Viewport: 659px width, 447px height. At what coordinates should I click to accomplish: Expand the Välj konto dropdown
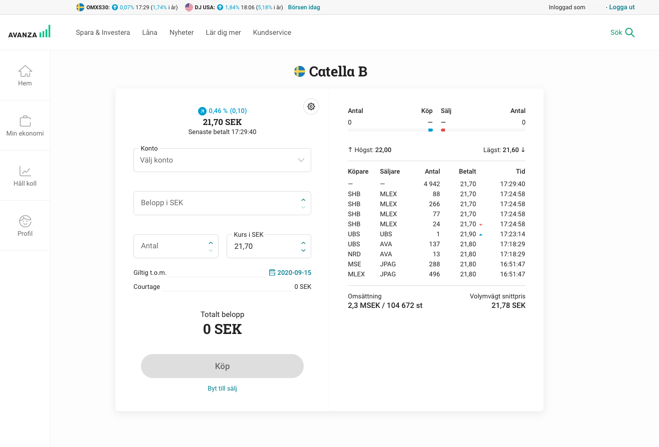click(300, 160)
